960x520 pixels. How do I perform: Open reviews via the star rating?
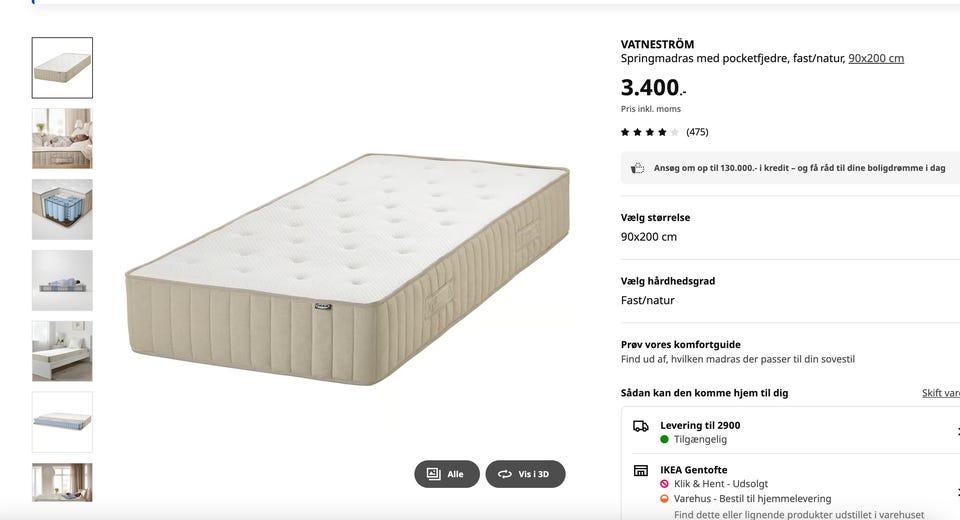point(649,132)
